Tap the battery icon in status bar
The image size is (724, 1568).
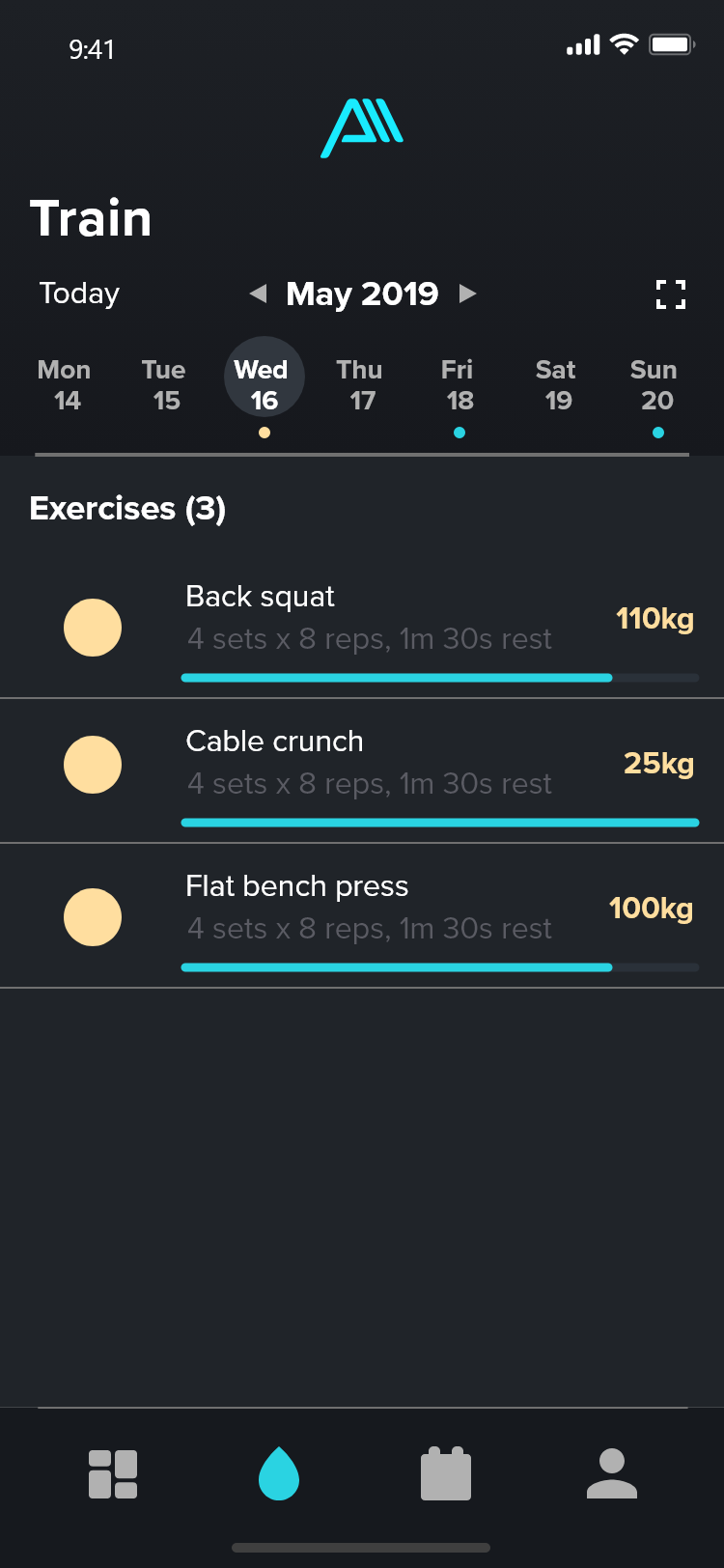(672, 44)
